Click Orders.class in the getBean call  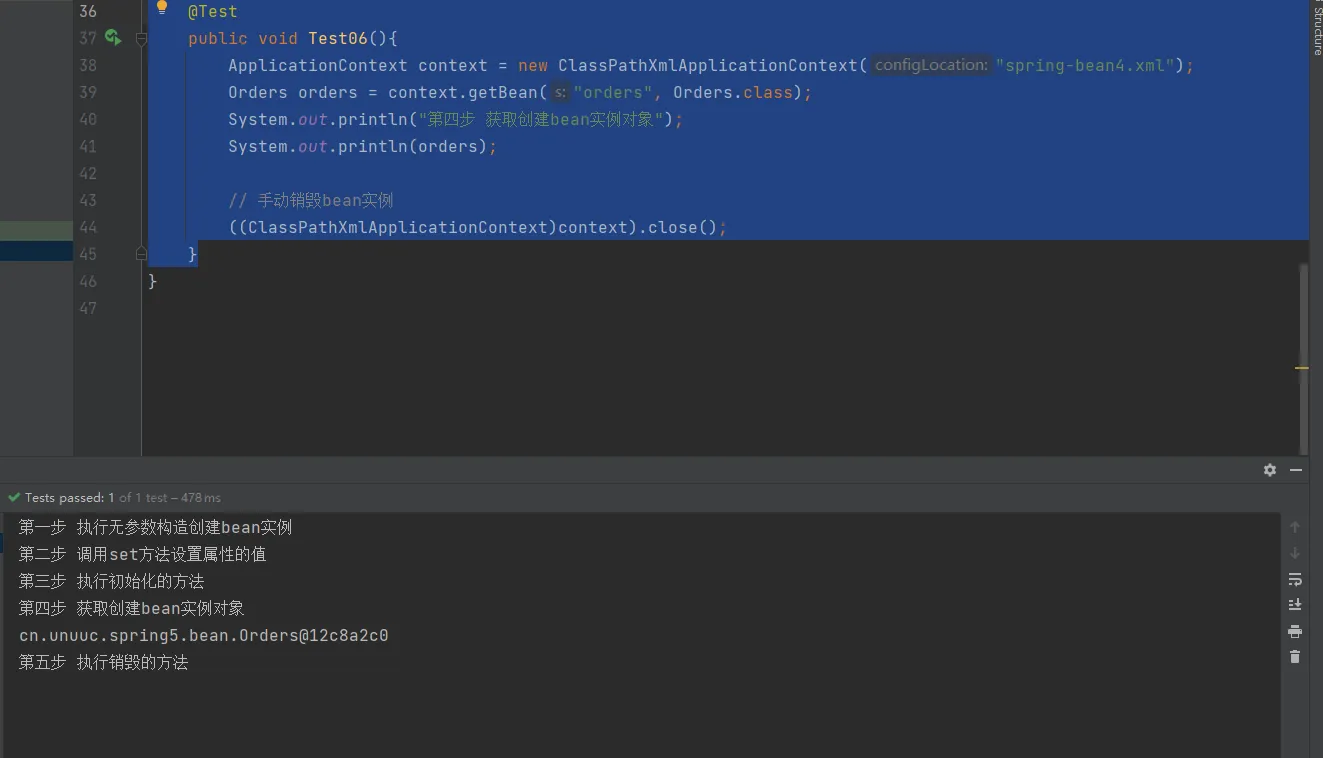733,92
